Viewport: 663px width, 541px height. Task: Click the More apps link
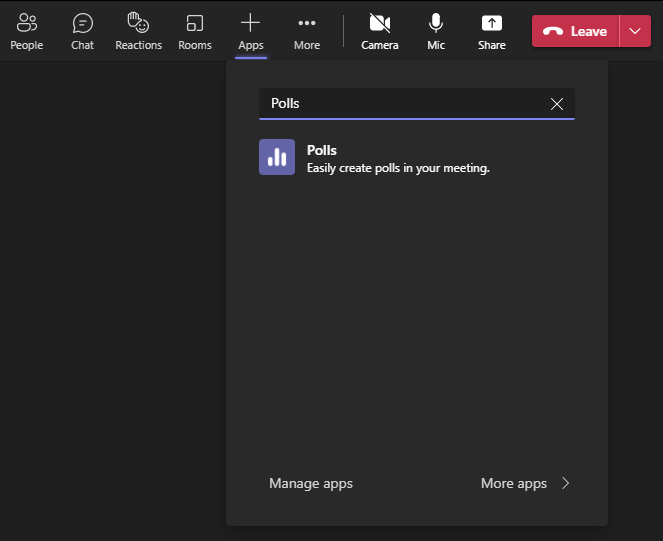coord(514,483)
